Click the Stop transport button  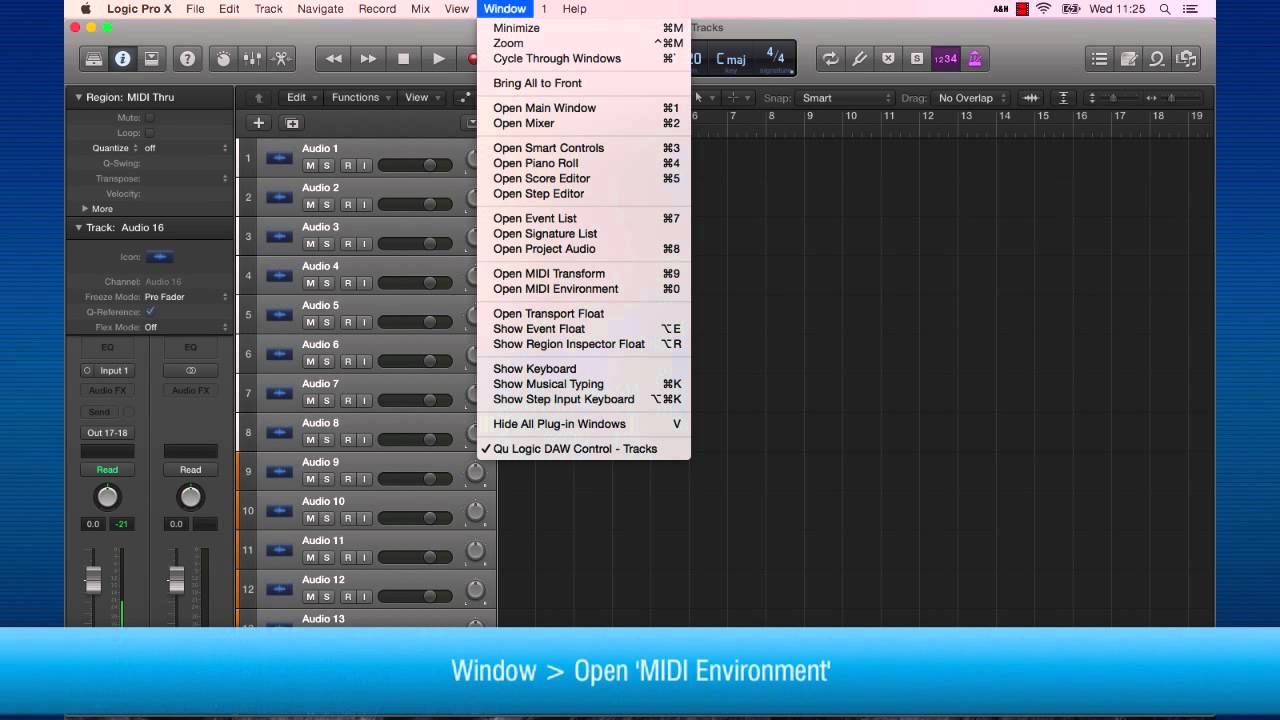point(403,59)
